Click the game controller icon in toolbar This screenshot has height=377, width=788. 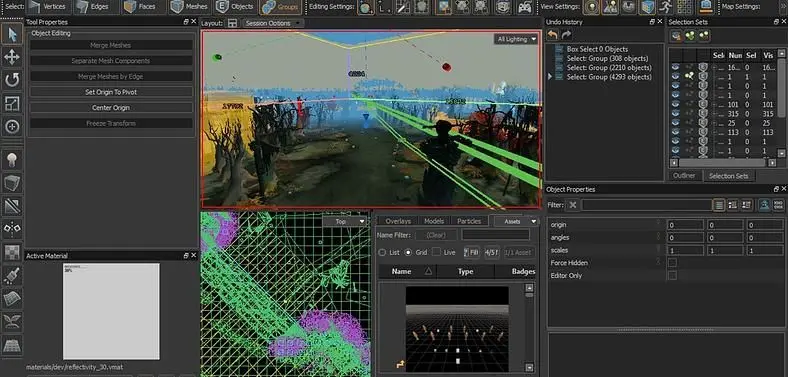525,7
